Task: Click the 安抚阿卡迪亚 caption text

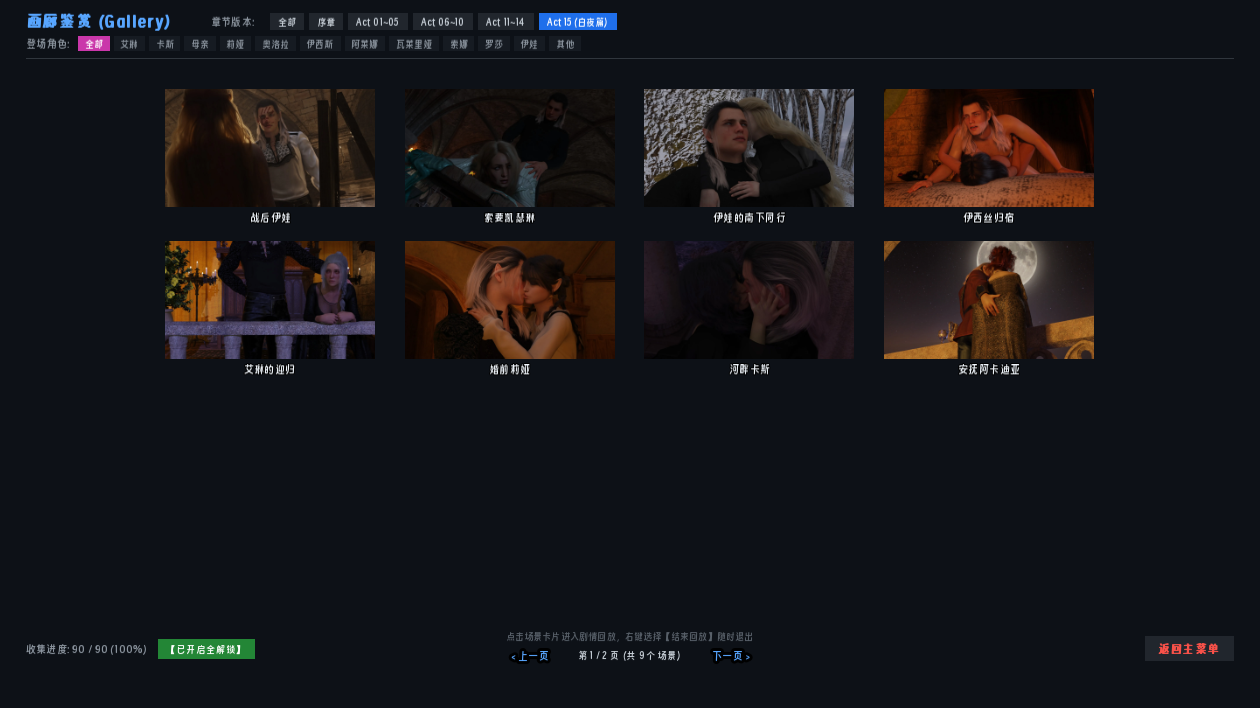Action: tap(989, 369)
